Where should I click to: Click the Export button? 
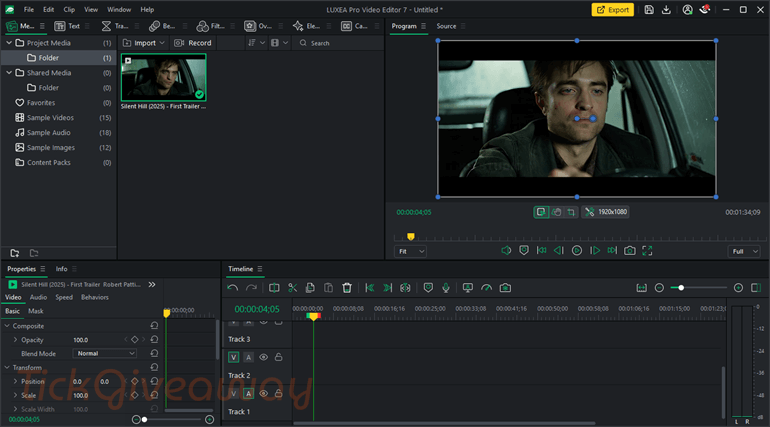(x=612, y=10)
